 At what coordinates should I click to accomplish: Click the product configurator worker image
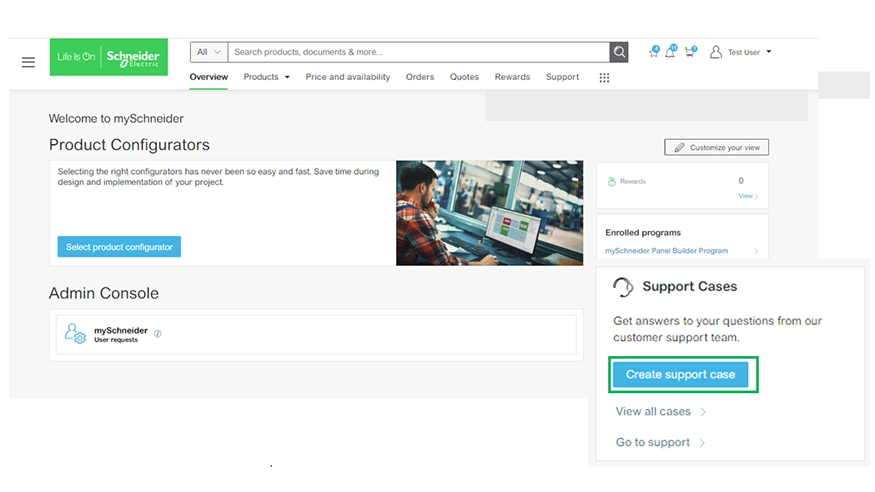(x=489, y=213)
